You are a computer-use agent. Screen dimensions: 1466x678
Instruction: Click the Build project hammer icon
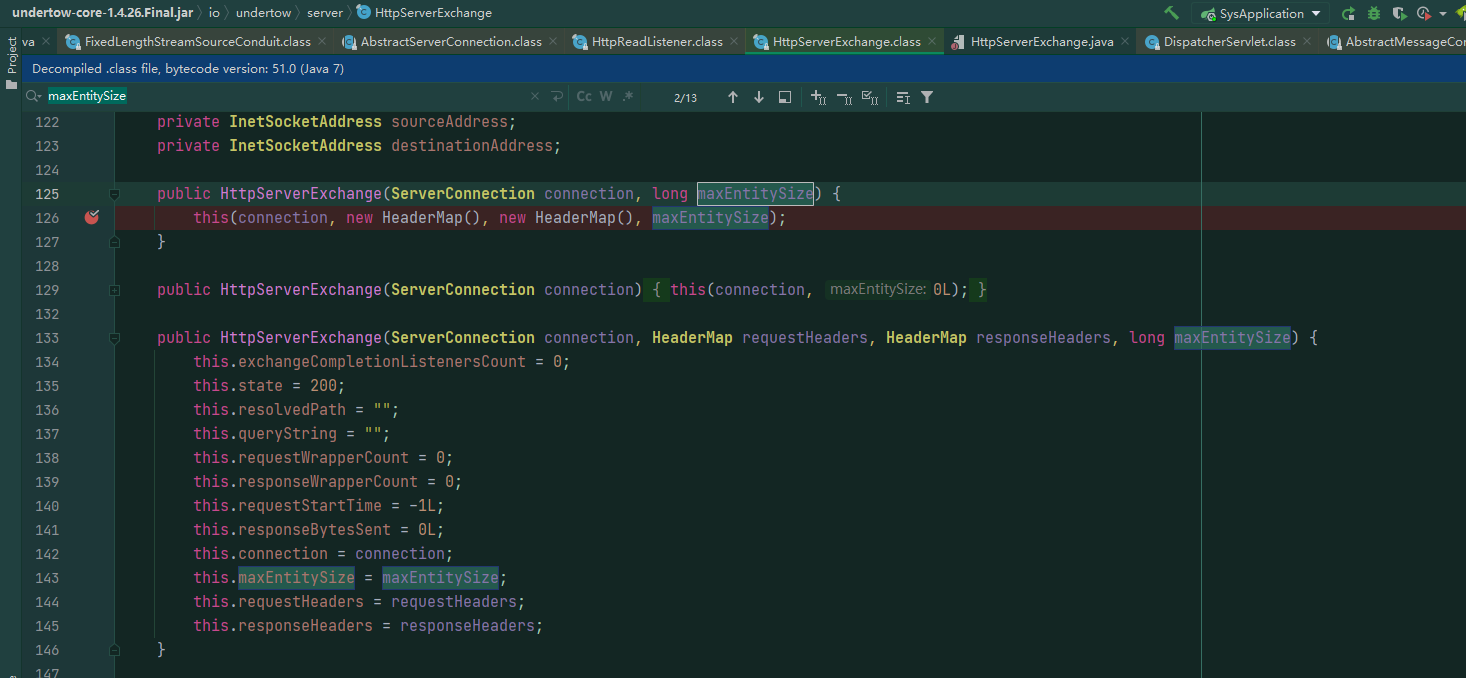[1171, 14]
